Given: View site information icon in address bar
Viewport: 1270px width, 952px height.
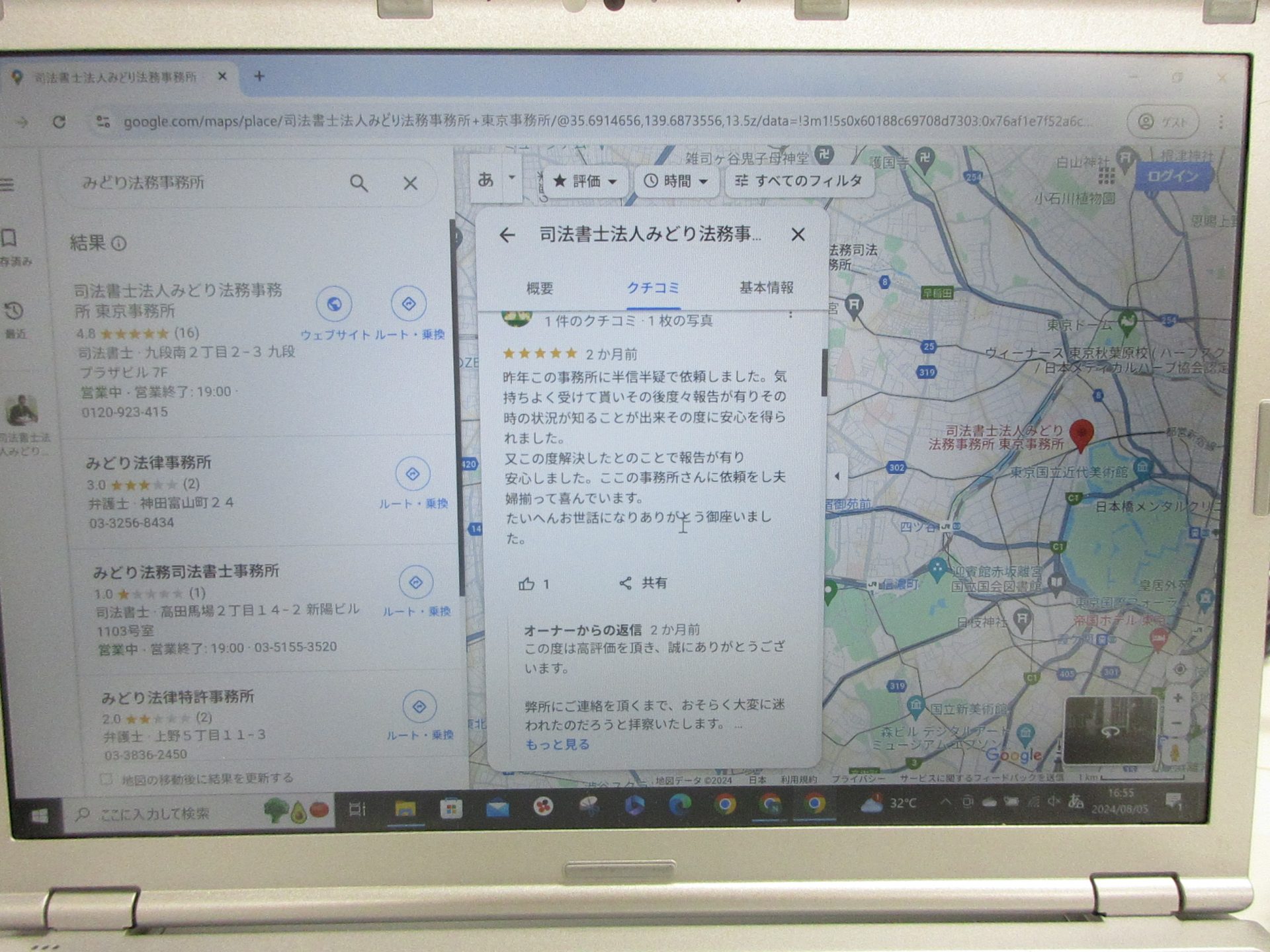Looking at the screenshot, I should point(103,122).
